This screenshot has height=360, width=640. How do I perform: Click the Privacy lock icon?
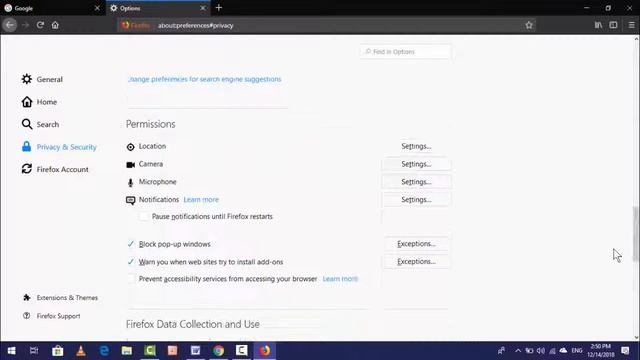click(27, 147)
